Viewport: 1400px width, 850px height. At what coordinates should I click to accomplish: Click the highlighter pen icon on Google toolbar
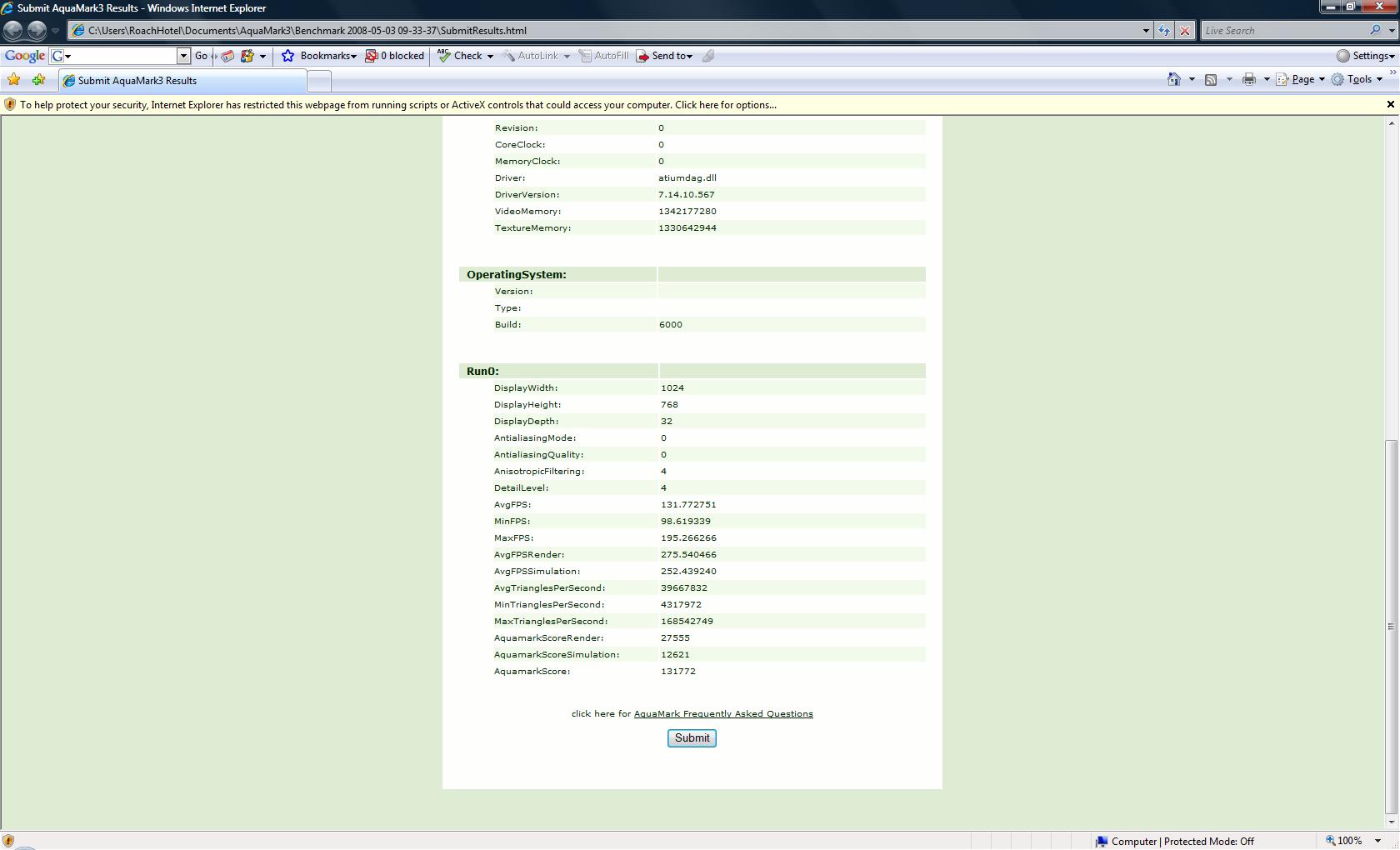tap(708, 56)
